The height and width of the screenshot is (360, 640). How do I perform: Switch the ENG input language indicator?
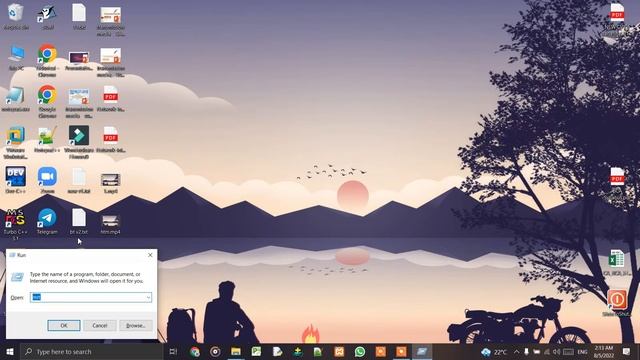(582, 351)
